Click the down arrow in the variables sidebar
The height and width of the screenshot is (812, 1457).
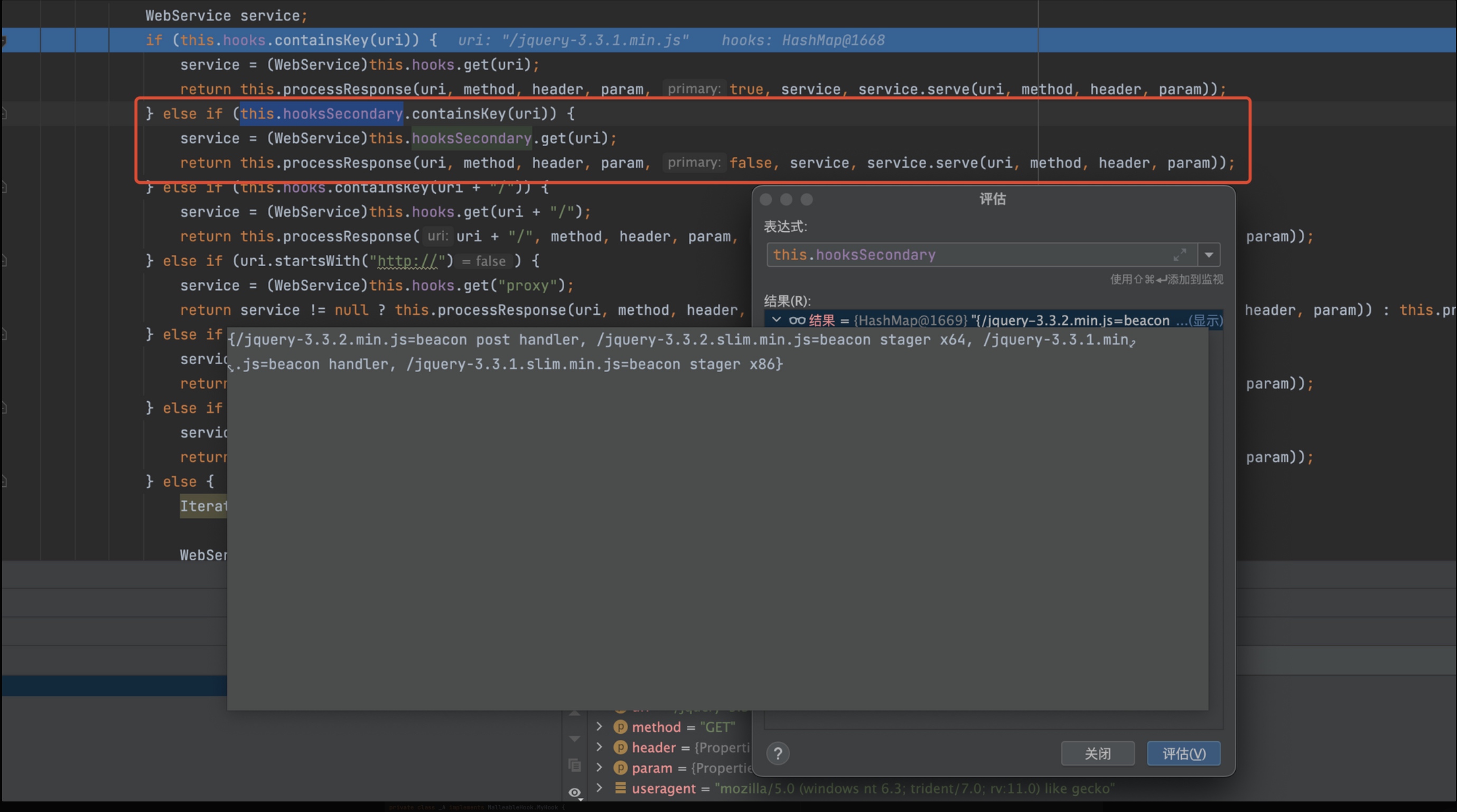pyautogui.click(x=575, y=739)
